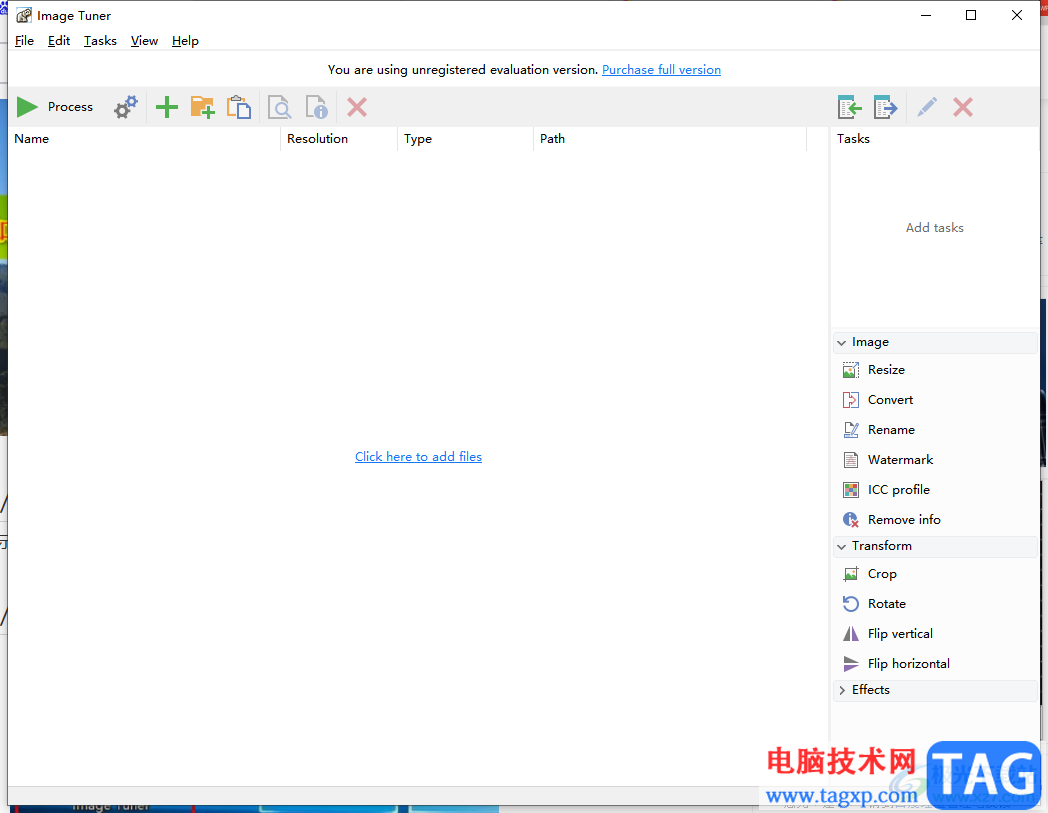The width and height of the screenshot is (1048, 813).
Task: Maximize the Image Tuner window
Action: coord(971,15)
